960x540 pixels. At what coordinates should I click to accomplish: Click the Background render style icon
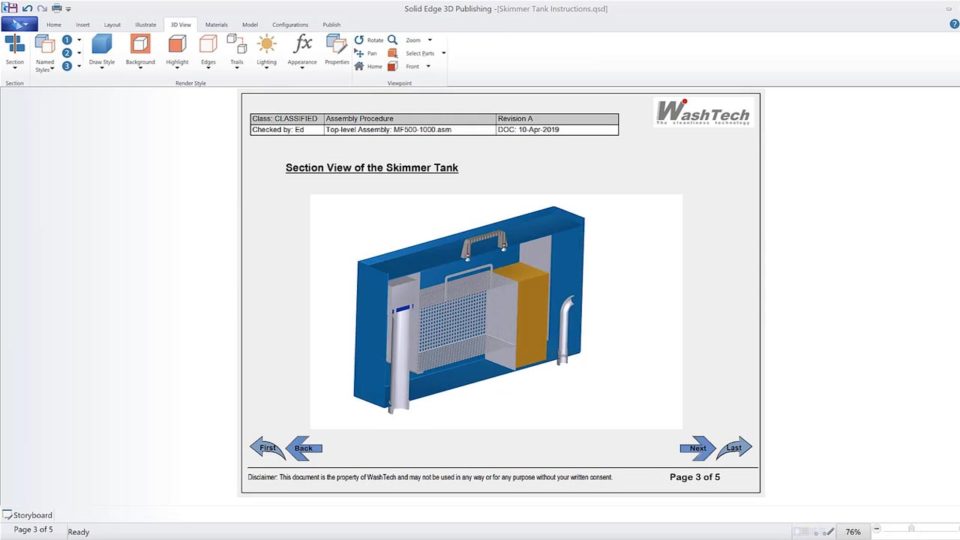[140, 44]
